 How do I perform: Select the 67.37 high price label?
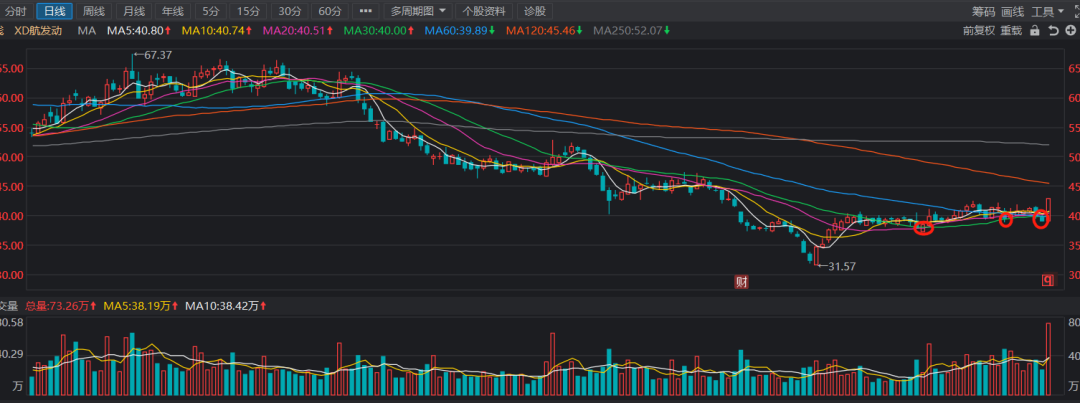click(157, 55)
